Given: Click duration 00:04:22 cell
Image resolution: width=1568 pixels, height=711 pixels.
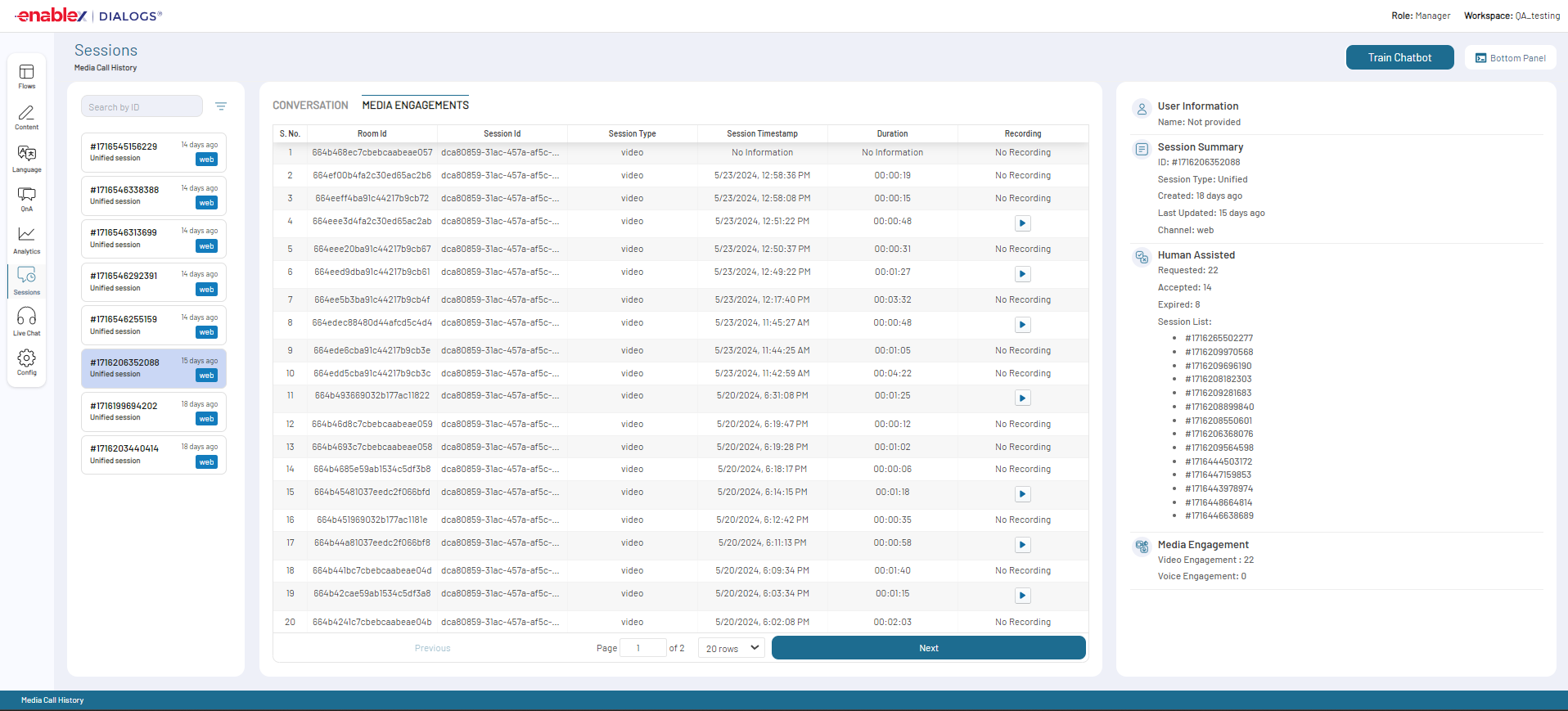Looking at the screenshot, I should coord(892,373).
